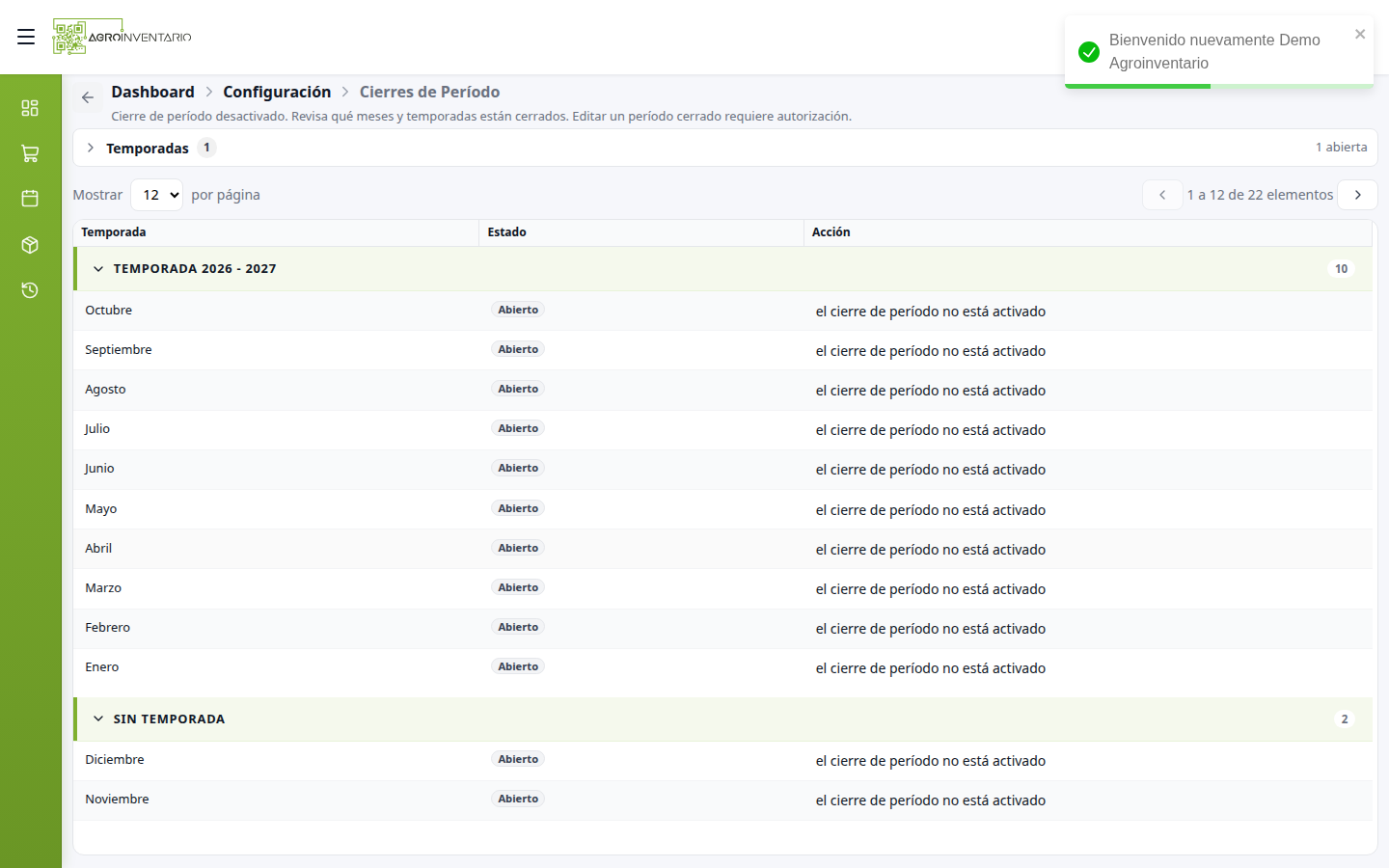This screenshot has width=1389, height=868.
Task: Click the count badge 2 on Sin Temporada
Action: point(1345,719)
